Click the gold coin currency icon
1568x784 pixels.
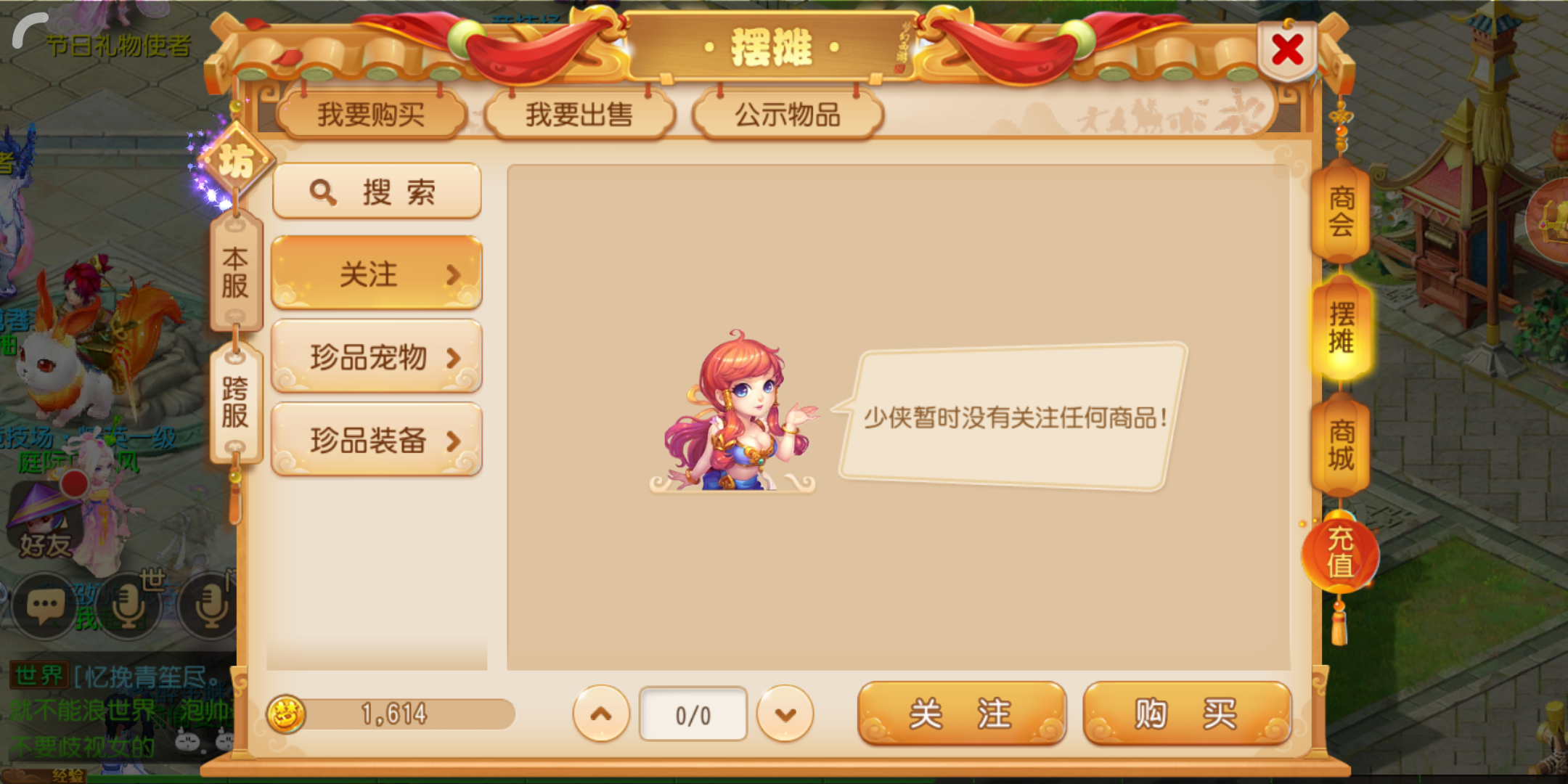click(286, 714)
